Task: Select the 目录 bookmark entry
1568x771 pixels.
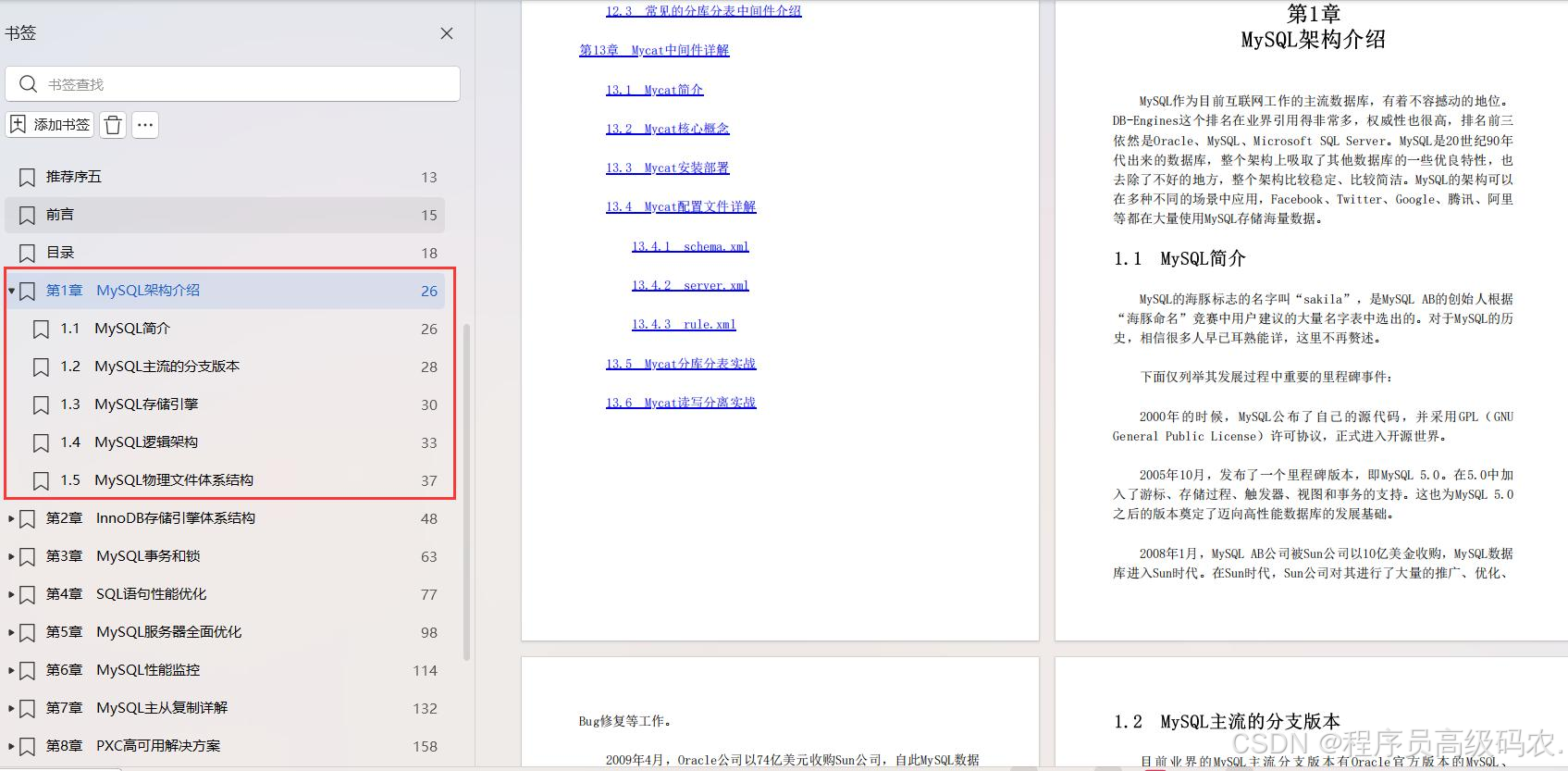Action: (x=225, y=253)
